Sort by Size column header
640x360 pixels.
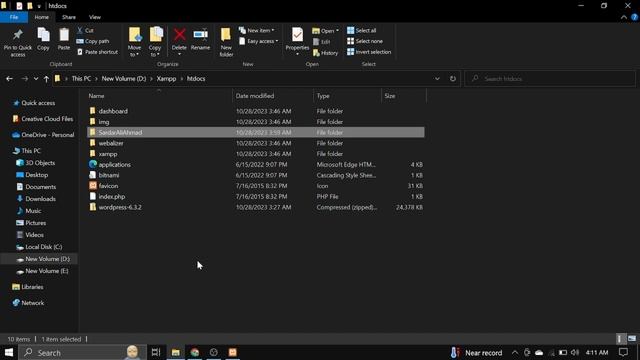point(390,96)
